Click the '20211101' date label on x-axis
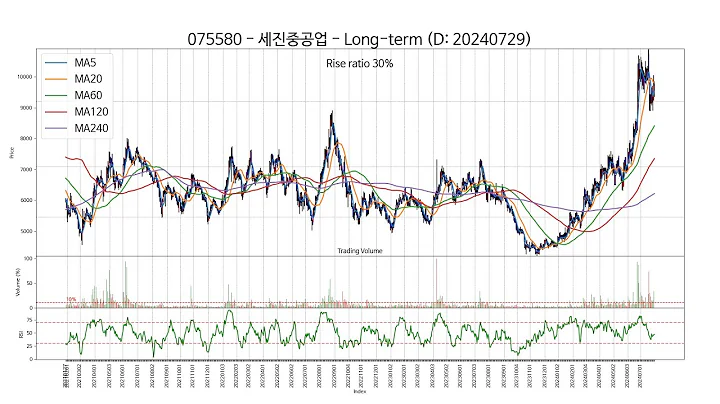This screenshot has height=404, width=720. tap(192, 376)
